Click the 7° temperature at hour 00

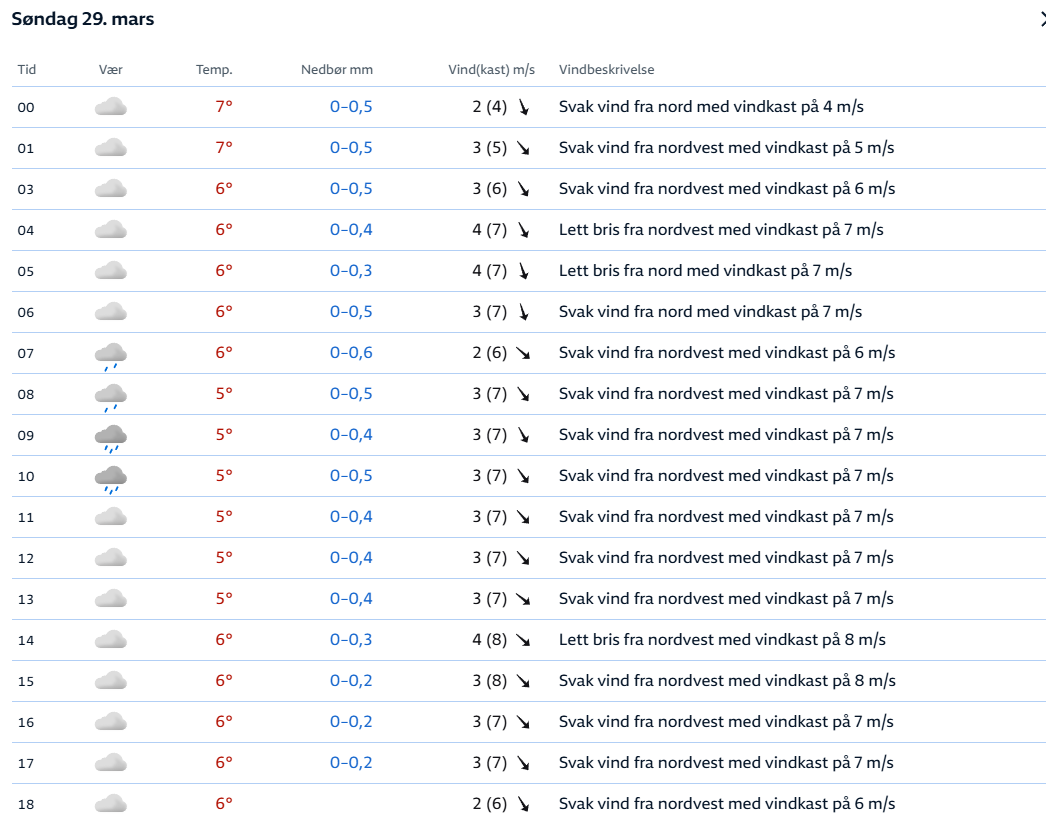224,107
